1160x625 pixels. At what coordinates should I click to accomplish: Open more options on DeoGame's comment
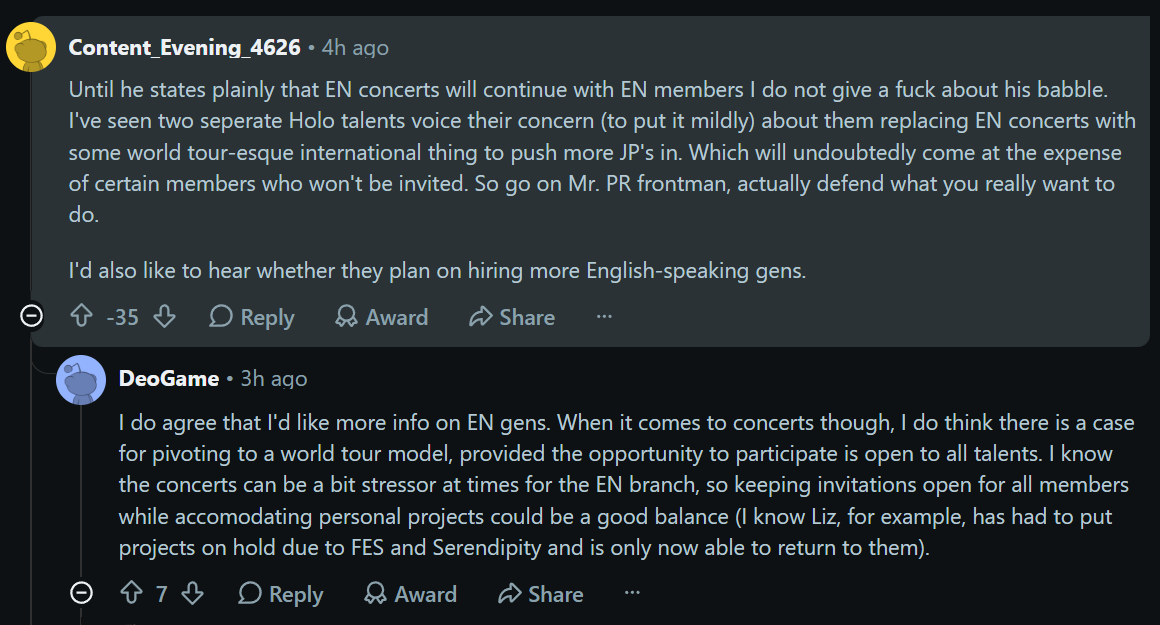(632, 593)
